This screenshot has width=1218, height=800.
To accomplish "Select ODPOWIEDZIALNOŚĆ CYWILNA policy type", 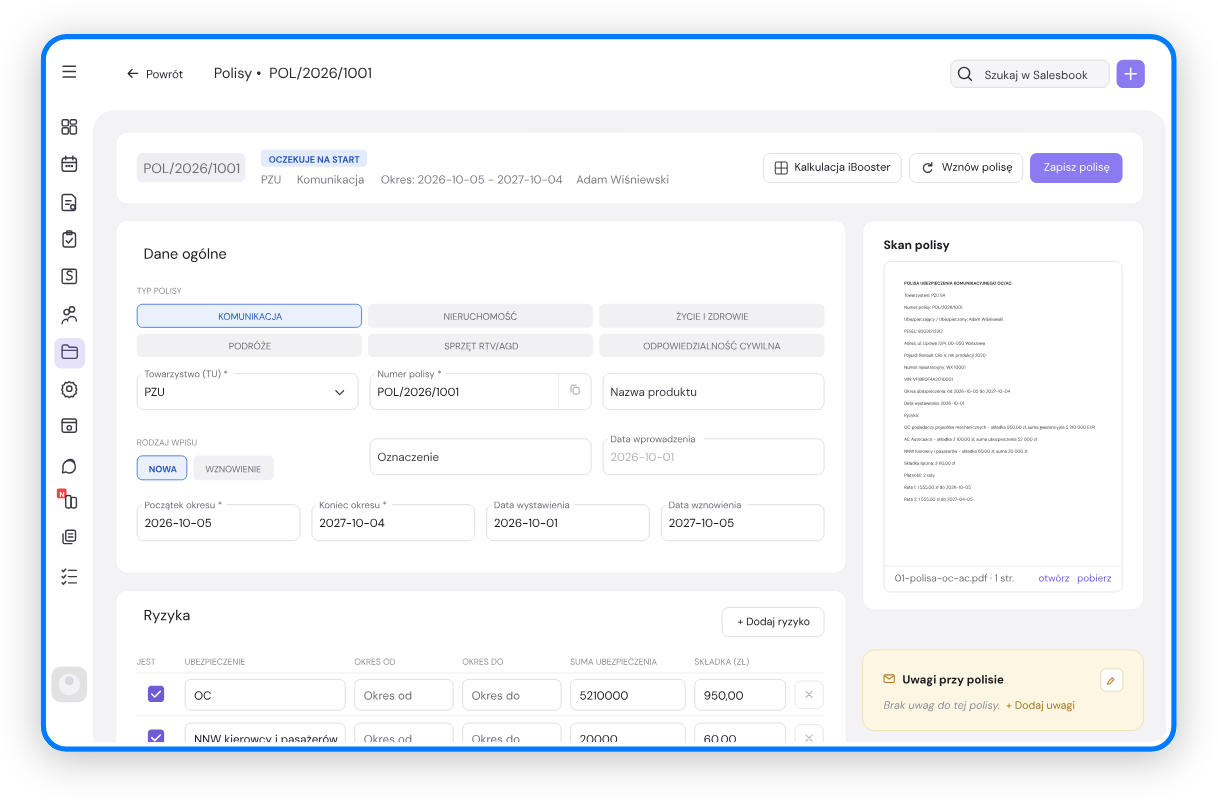I will click(712, 346).
